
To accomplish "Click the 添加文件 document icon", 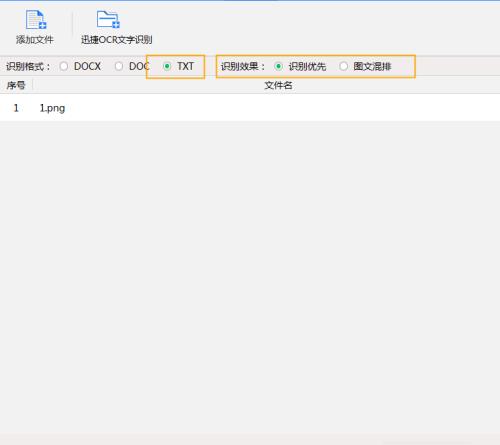I will pyautogui.click(x=36, y=20).
